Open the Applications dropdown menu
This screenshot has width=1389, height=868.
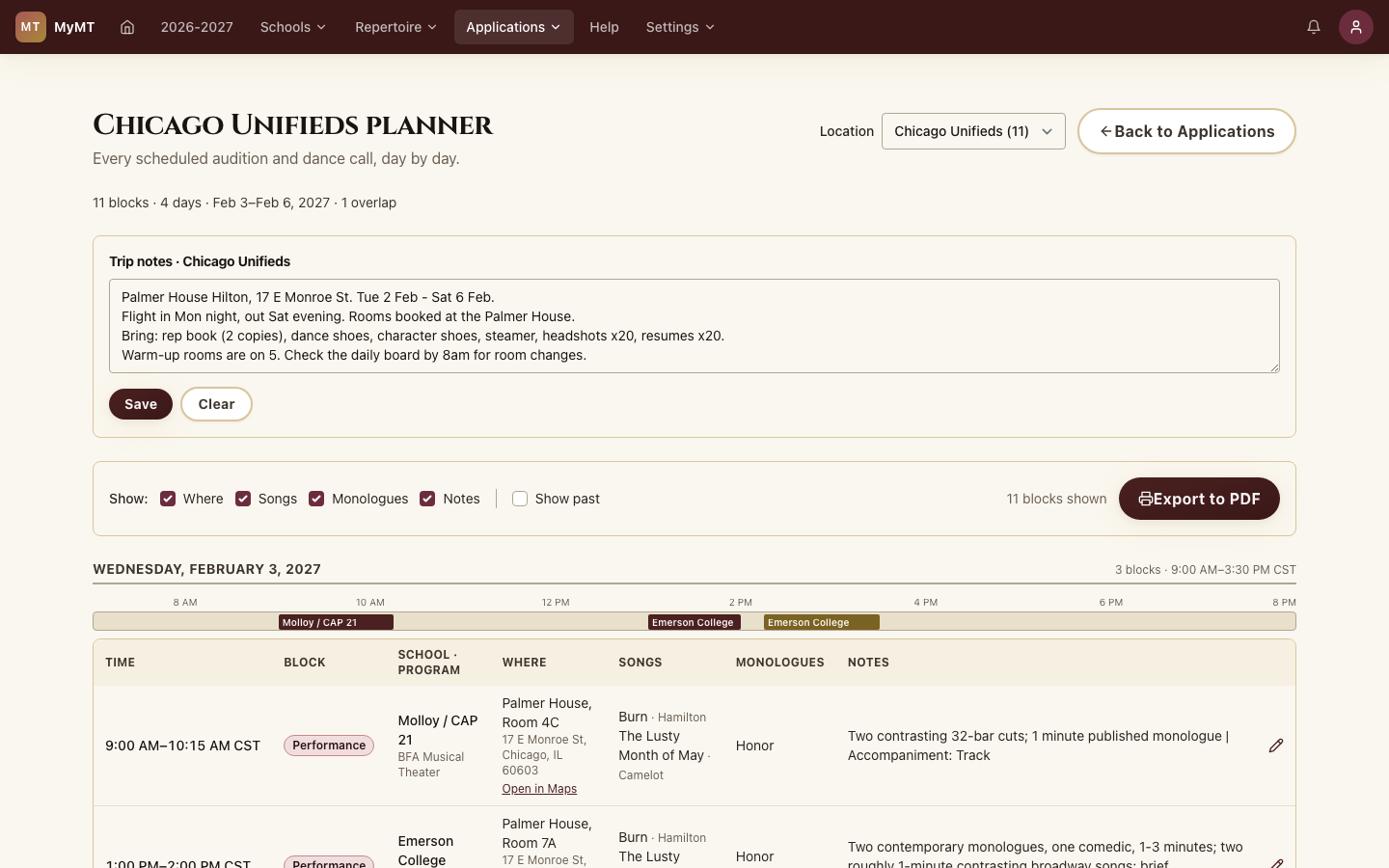pos(514,27)
